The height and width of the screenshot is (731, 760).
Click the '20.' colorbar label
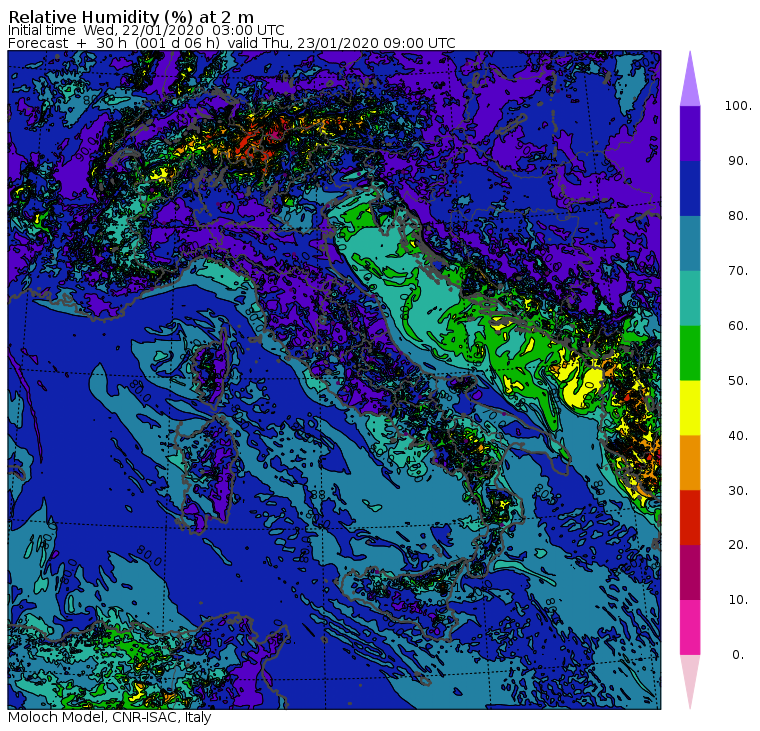[738, 545]
